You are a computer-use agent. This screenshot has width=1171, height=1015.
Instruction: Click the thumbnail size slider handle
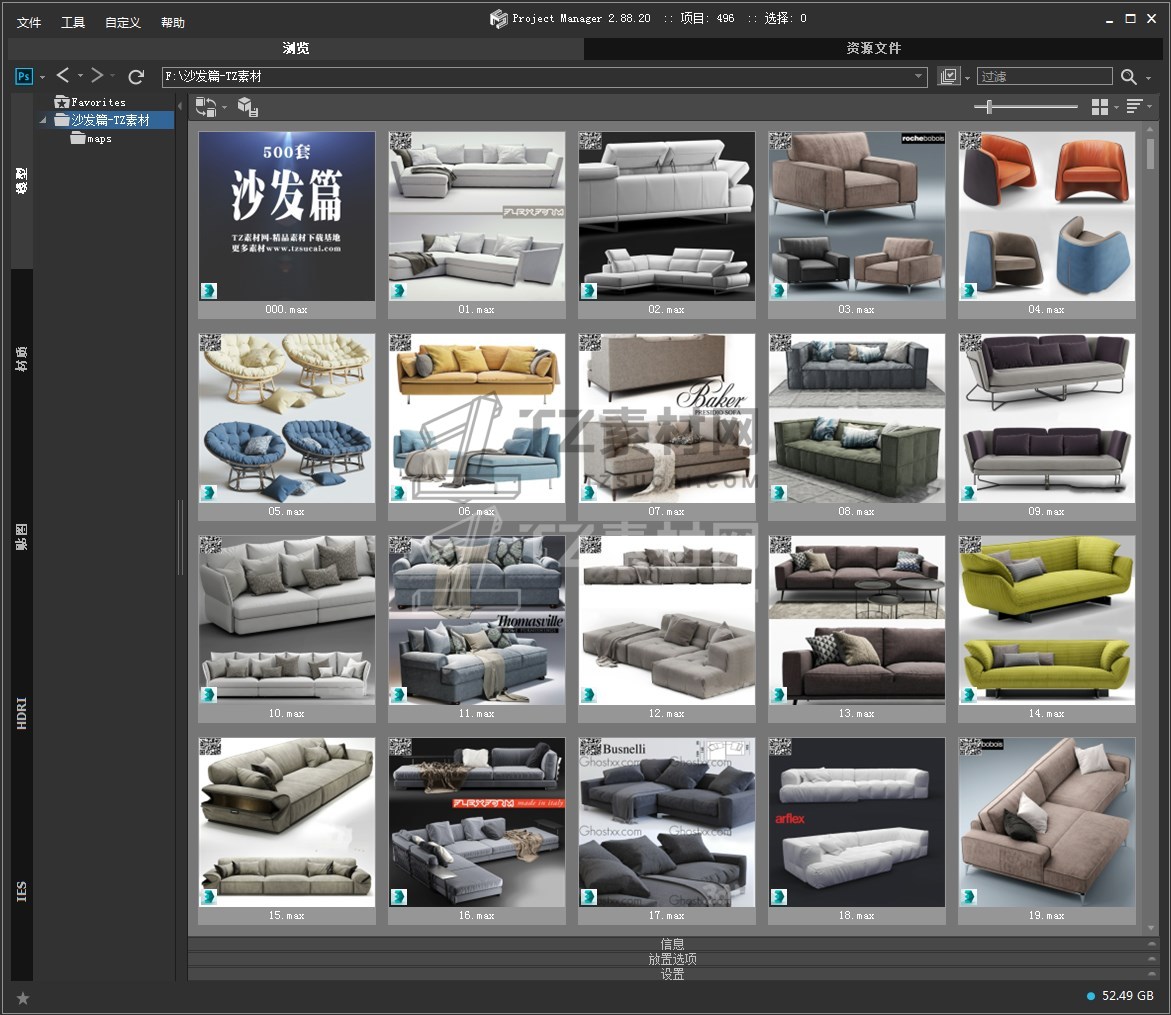[x=989, y=106]
